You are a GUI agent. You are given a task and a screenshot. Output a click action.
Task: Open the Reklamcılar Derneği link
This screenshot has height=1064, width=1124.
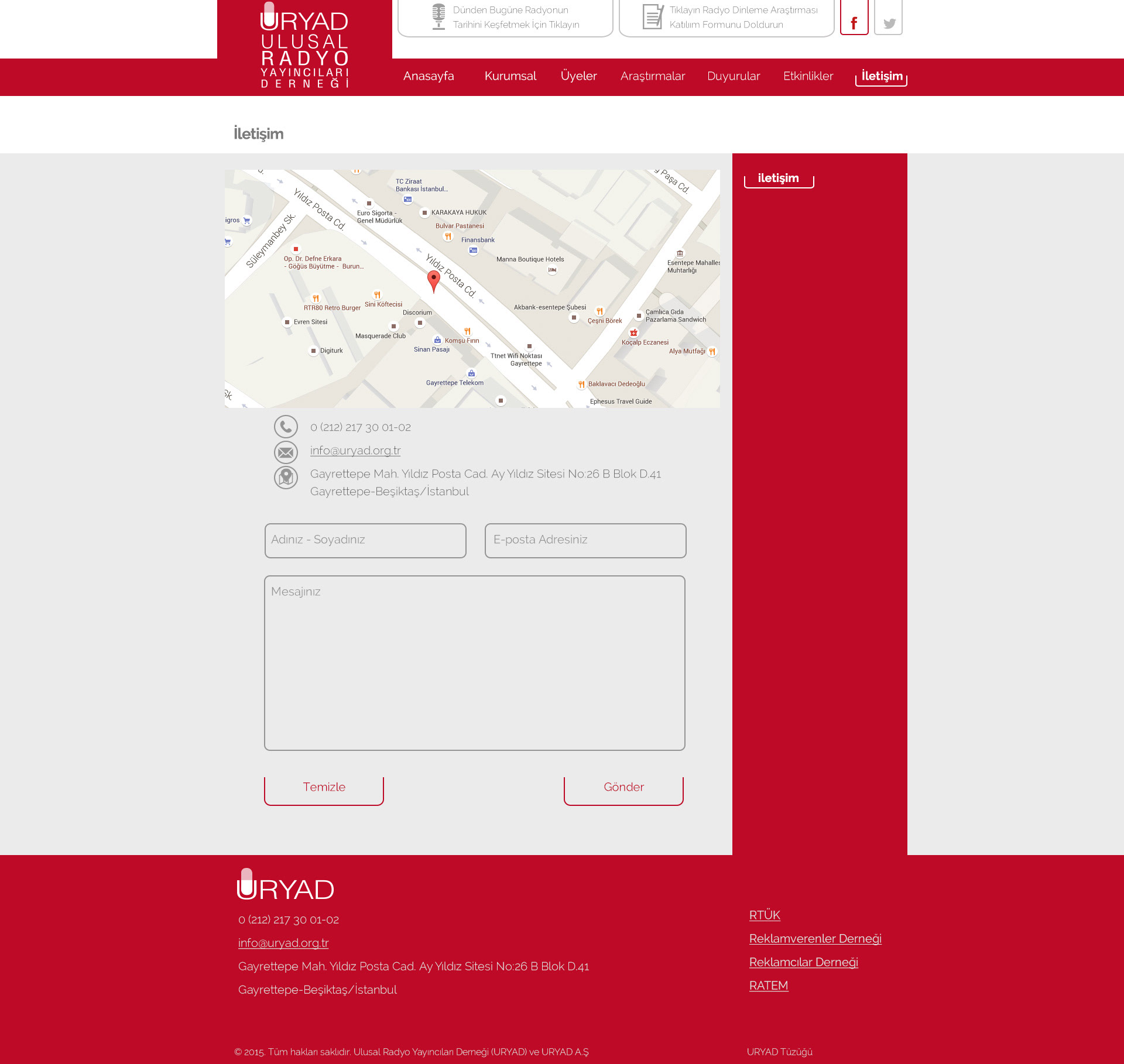click(x=803, y=962)
